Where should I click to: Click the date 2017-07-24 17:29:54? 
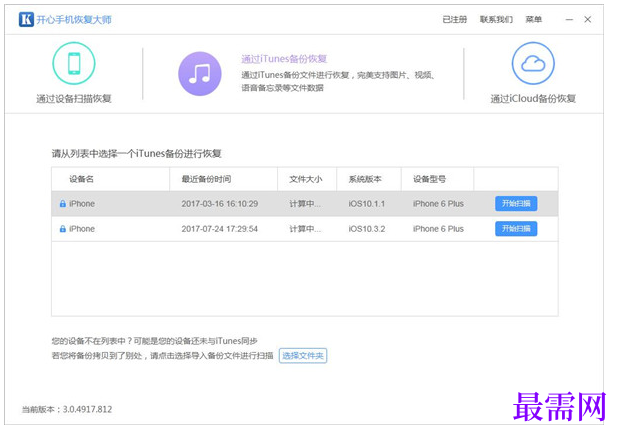220,229
